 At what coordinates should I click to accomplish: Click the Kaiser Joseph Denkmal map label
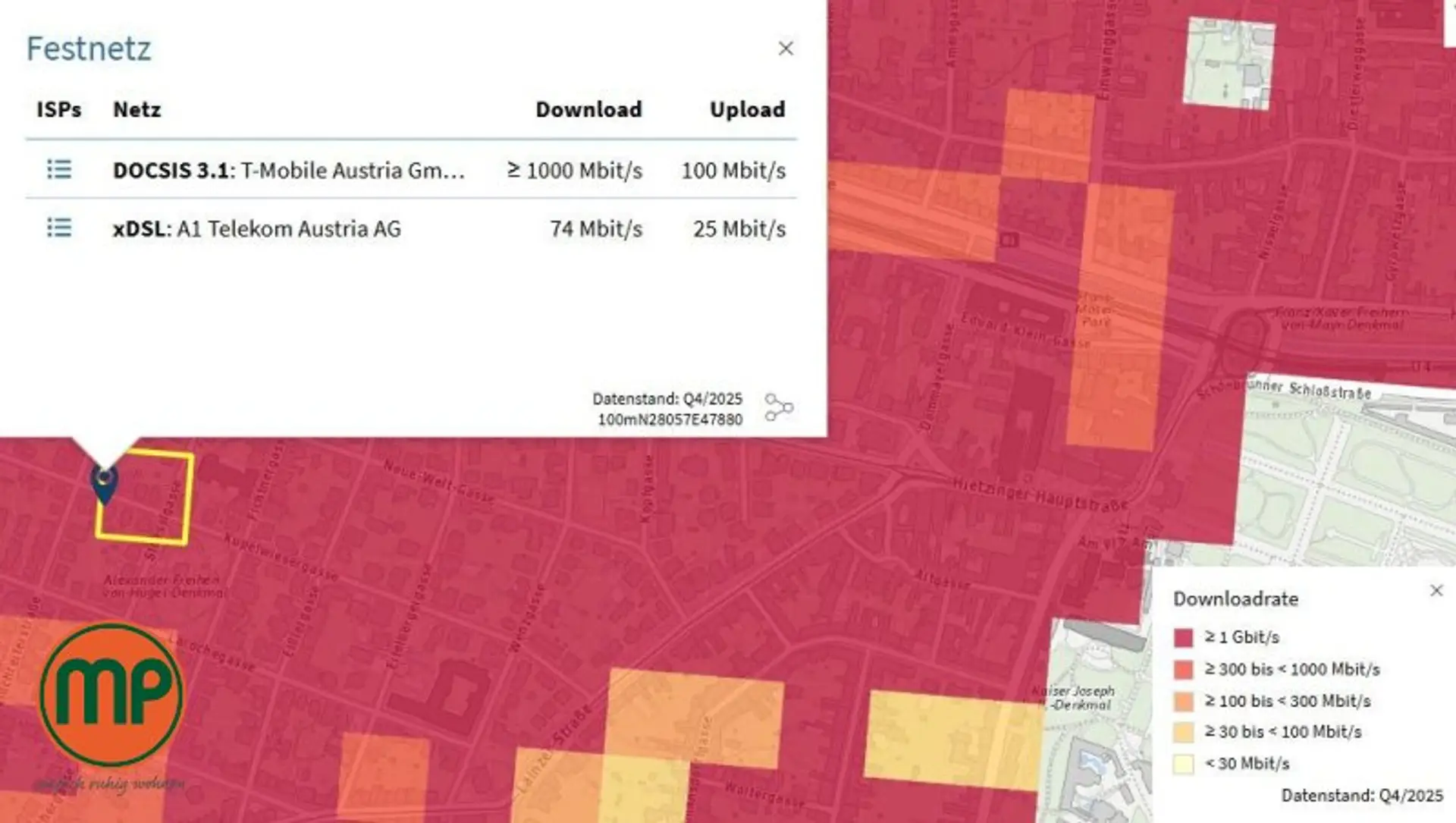tap(1073, 698)
